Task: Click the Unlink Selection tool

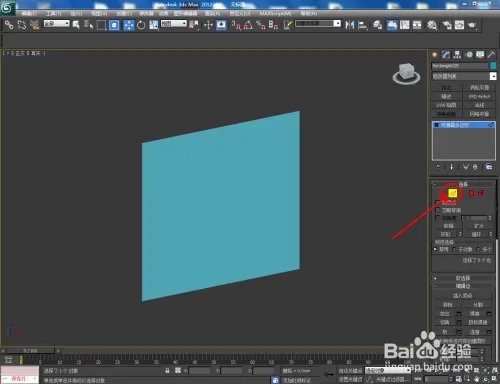Action: (x=22, y=25)
